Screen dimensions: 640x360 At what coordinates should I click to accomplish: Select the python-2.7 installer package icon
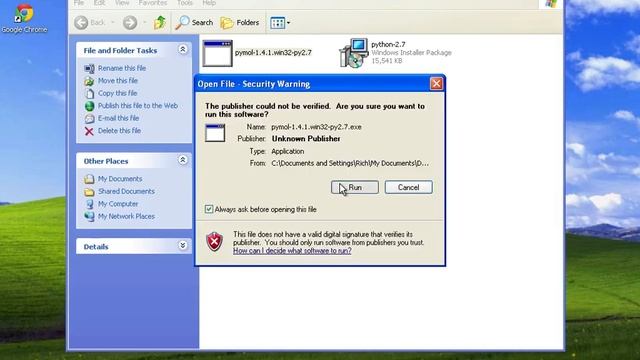click(353, 53)
